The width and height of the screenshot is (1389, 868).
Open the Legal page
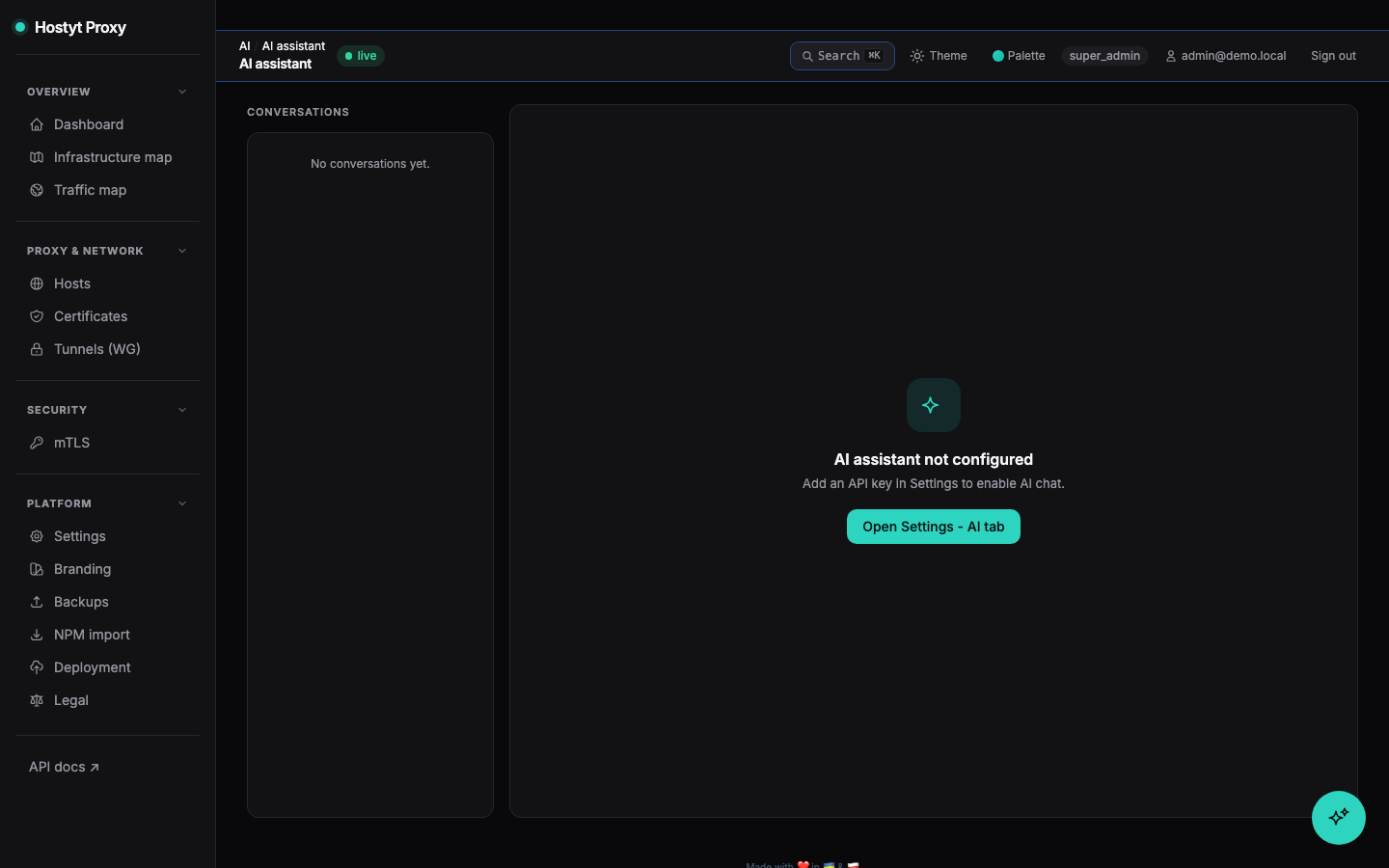point(107,700)
